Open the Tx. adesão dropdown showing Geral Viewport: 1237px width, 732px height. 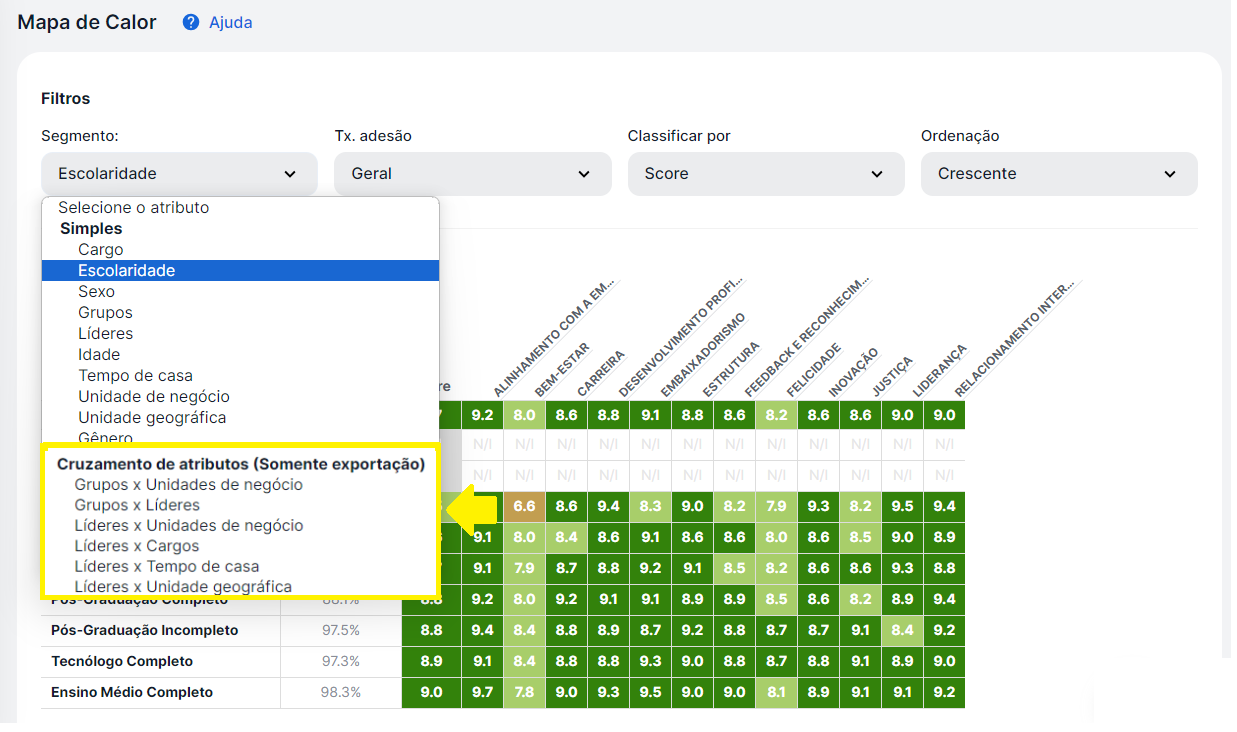pyautogui.click(x=472, y=174)
